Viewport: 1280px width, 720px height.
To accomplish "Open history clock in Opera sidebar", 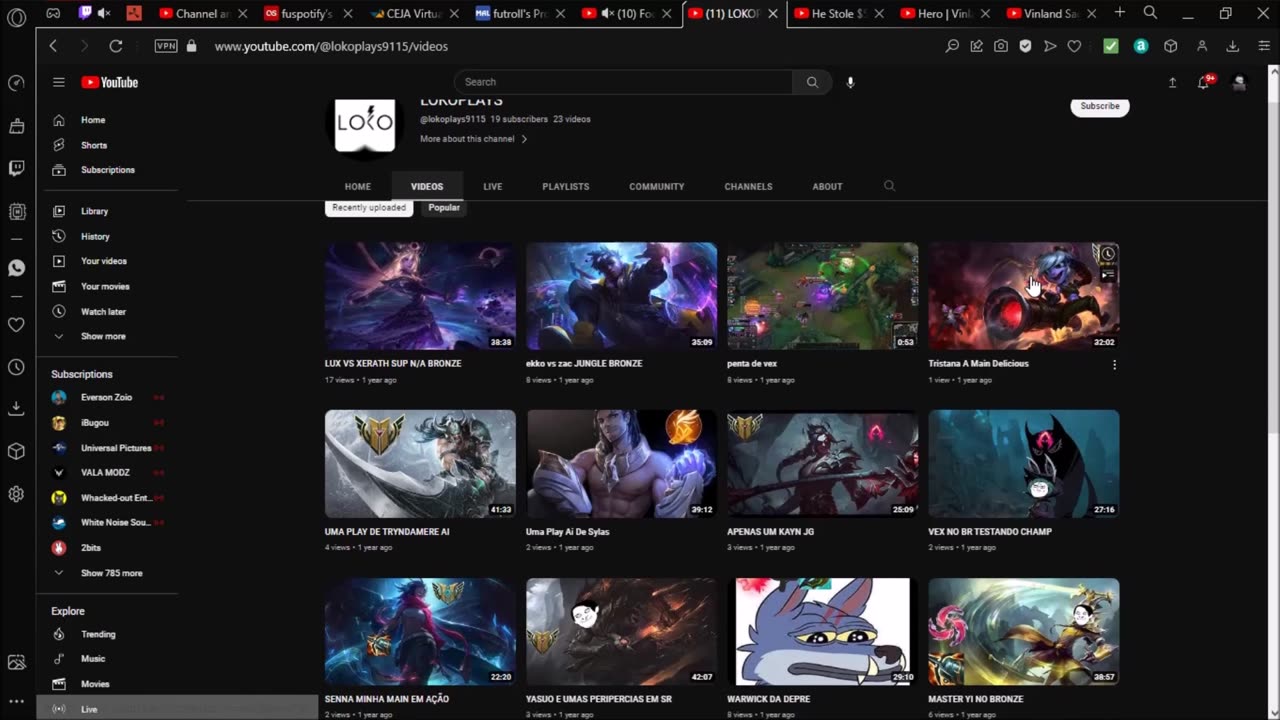I will coord(16,367).
